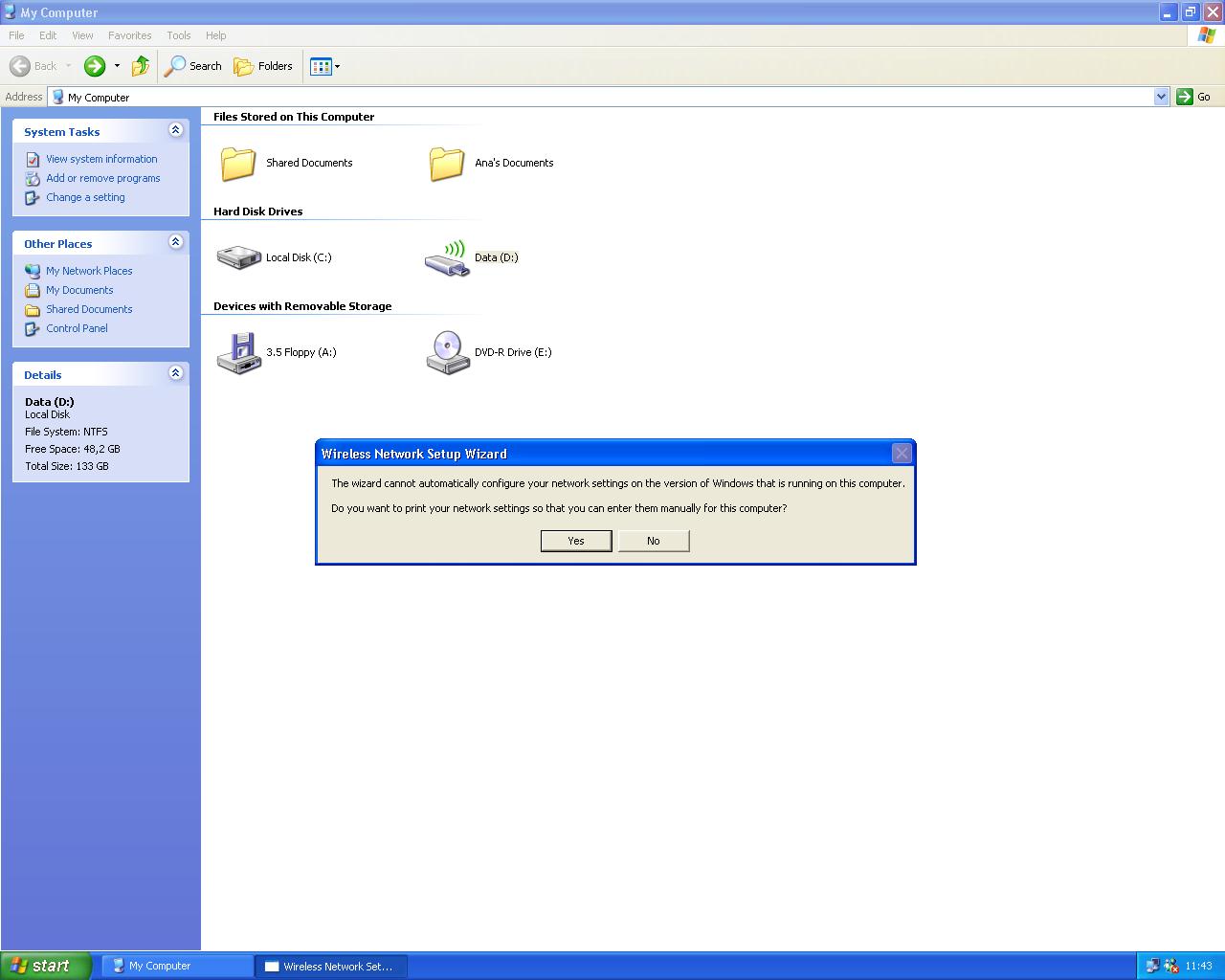Viewport: 1225px width, 980px height.
Task: Collapse the System Tasks panel
Action: (x=175, y=130)
